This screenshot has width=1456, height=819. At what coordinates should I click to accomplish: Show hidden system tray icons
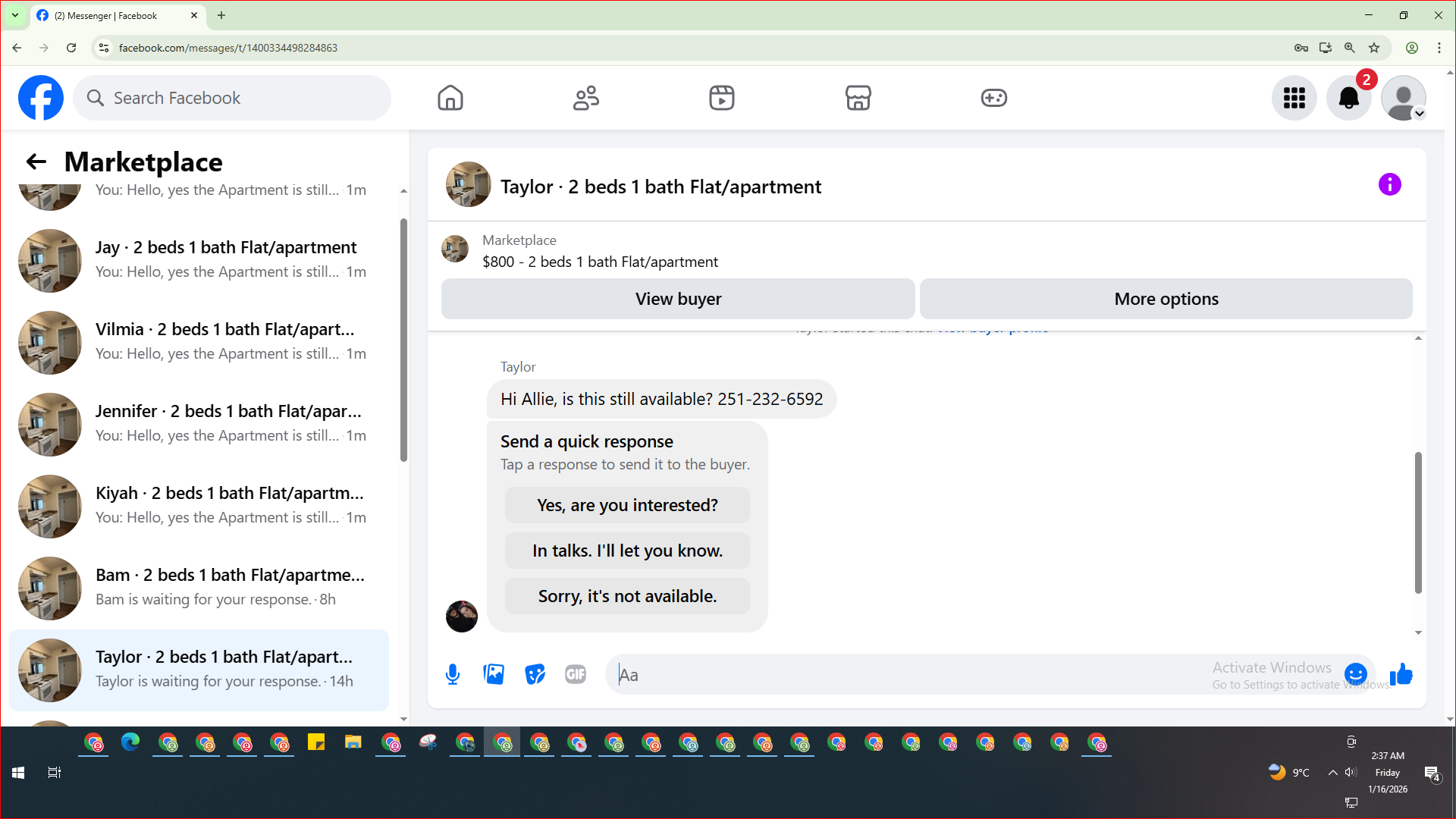pos(1332,773)
